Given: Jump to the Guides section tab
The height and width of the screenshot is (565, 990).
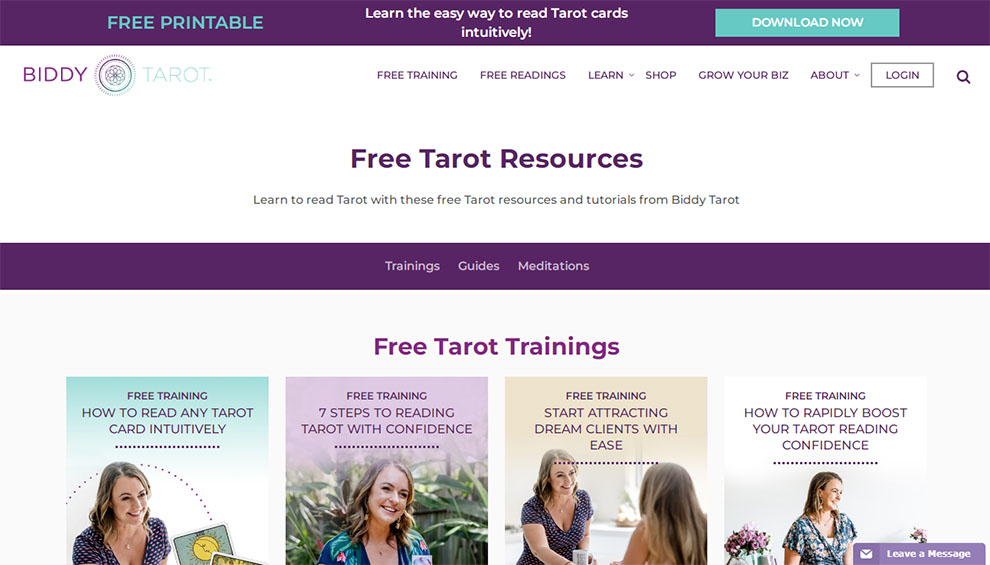Looking at the screenshot, I should click(x=479, y=266).
